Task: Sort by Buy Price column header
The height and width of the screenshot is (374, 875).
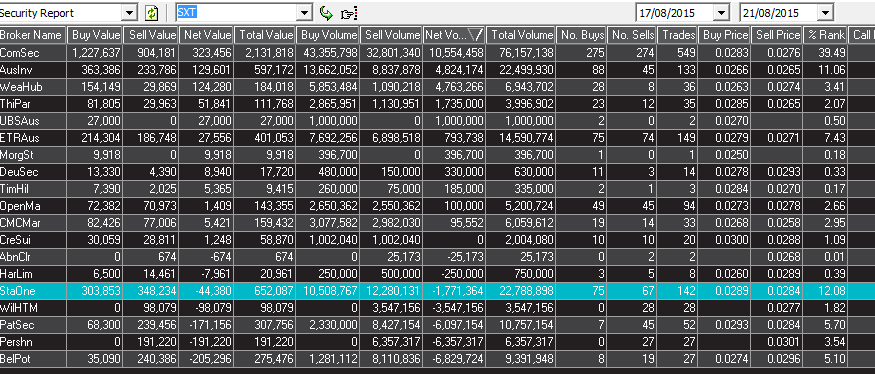Action: pyautogui.click(x=724, y=35)
